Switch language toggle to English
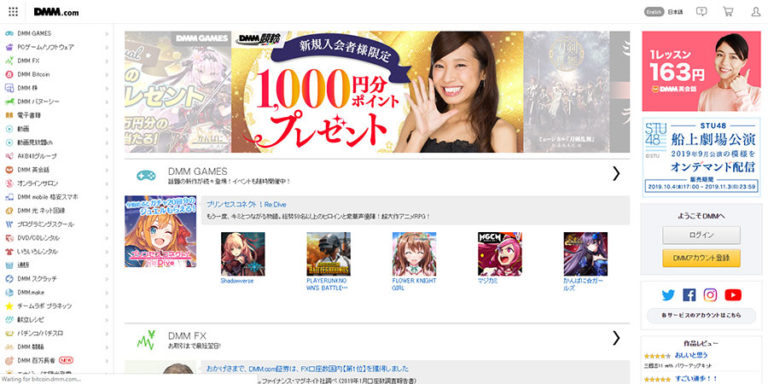This screenshot has width=768, height=384. point(654,12)
